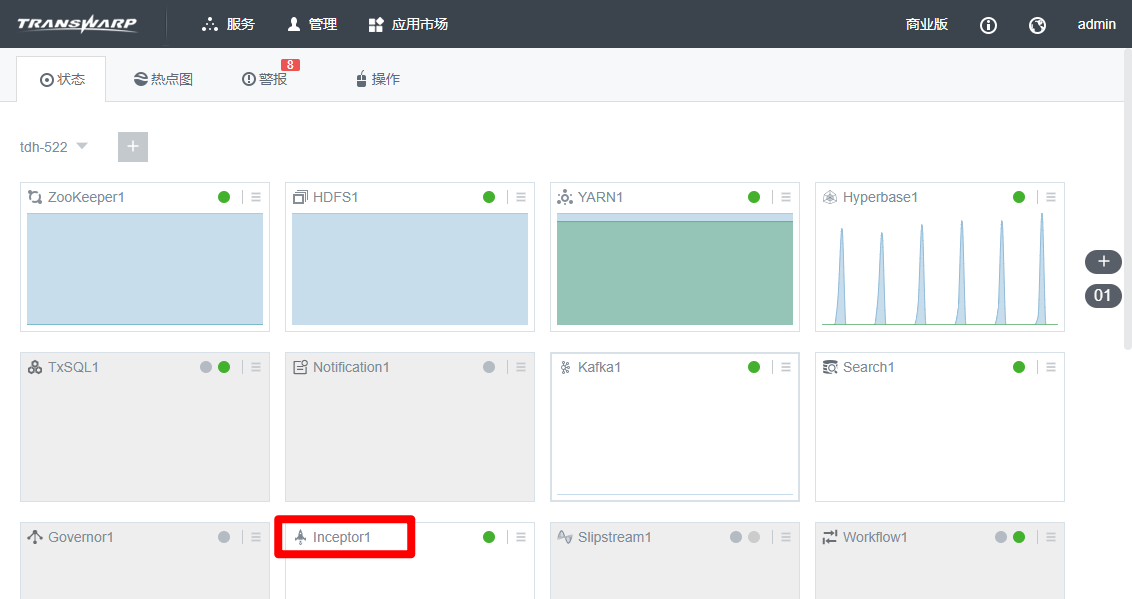Click the info icon in the header

988,25
